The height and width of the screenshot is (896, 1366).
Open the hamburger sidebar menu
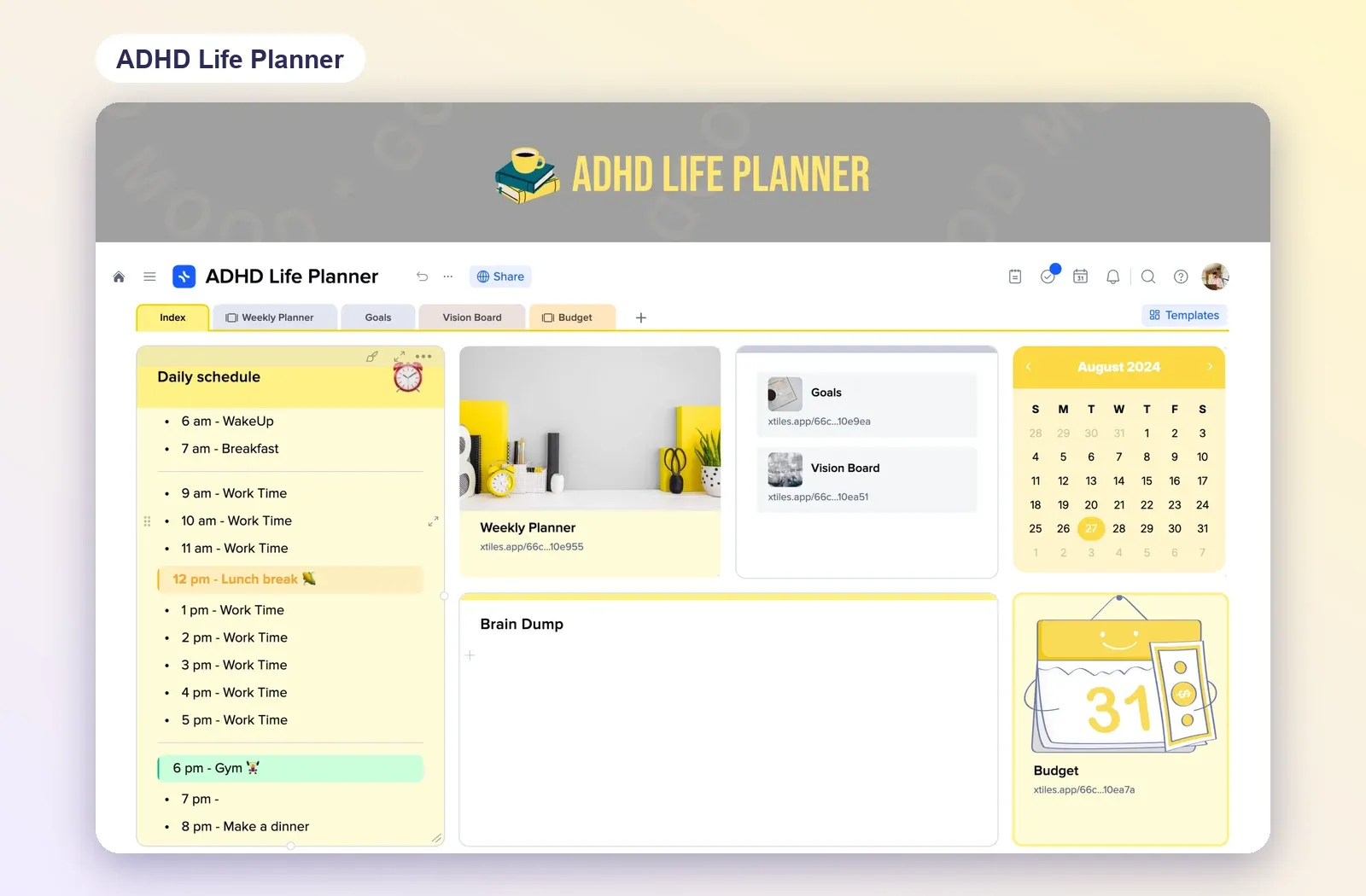click(x=149, y=276)
